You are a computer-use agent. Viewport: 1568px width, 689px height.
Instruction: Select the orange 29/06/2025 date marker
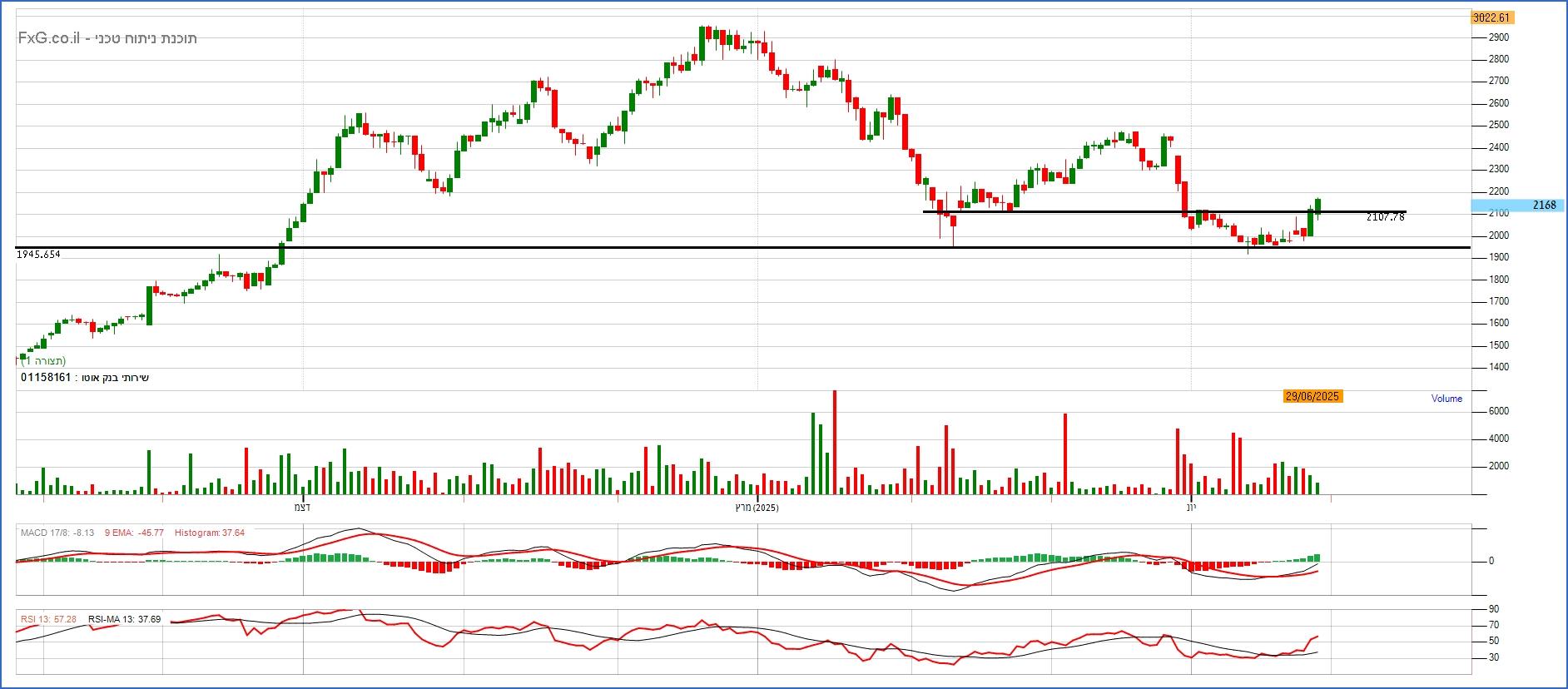click(x=1312, y=397)
